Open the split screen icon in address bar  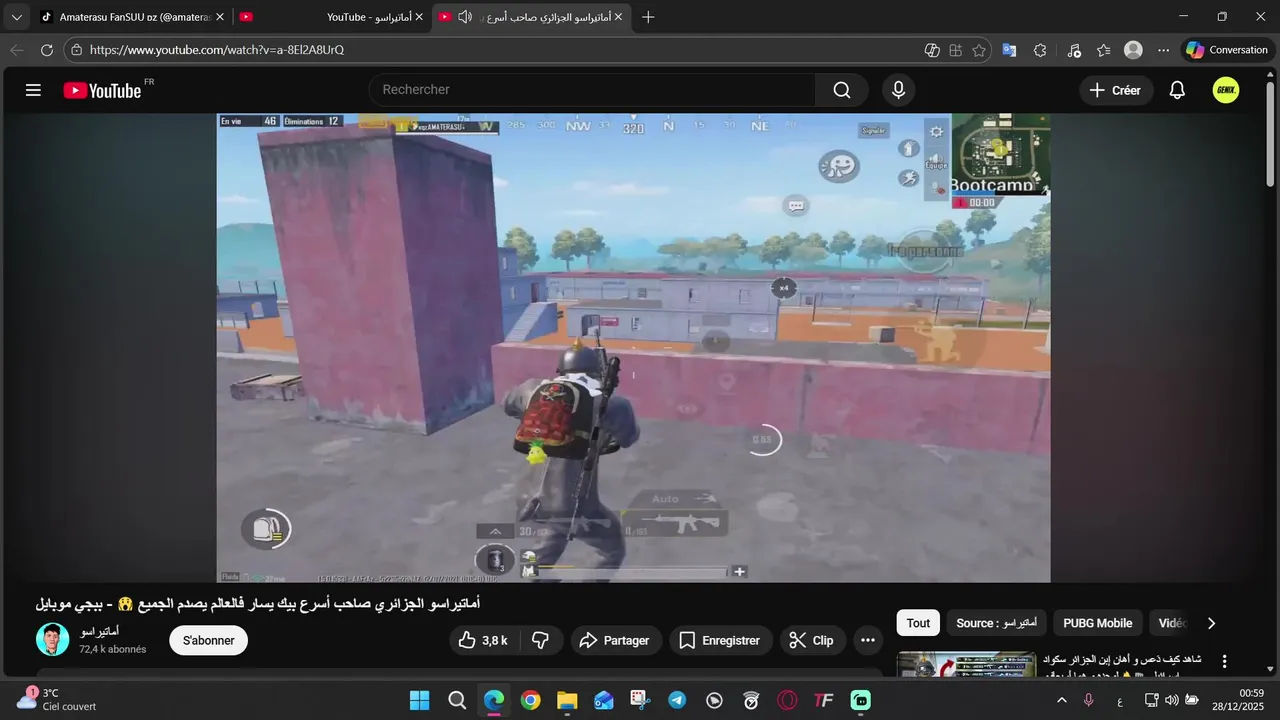(x=956, y=50)
